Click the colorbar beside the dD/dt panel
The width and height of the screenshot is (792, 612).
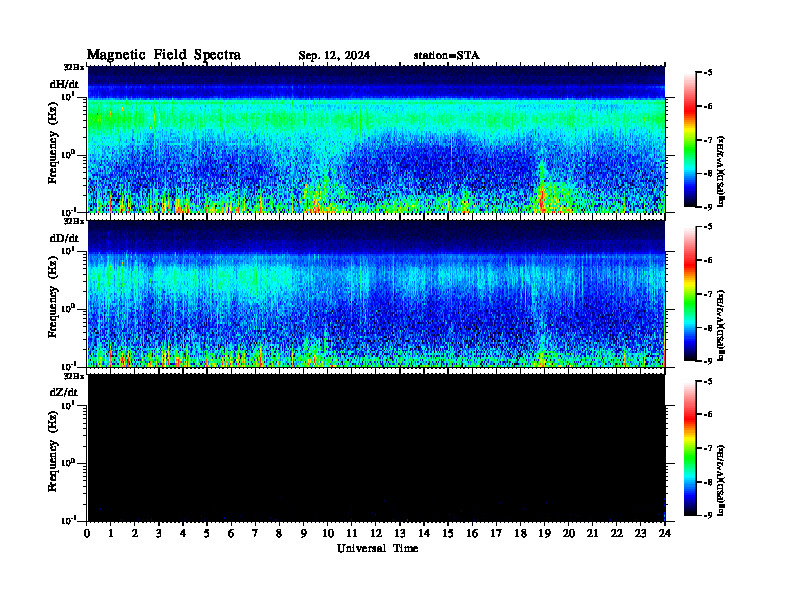point(690,293)
